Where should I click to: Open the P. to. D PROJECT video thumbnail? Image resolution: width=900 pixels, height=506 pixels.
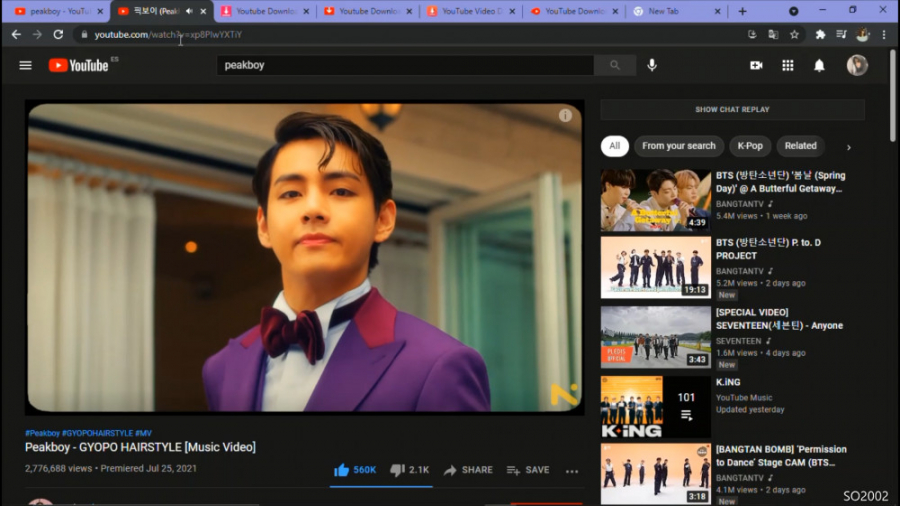point(655,267)
